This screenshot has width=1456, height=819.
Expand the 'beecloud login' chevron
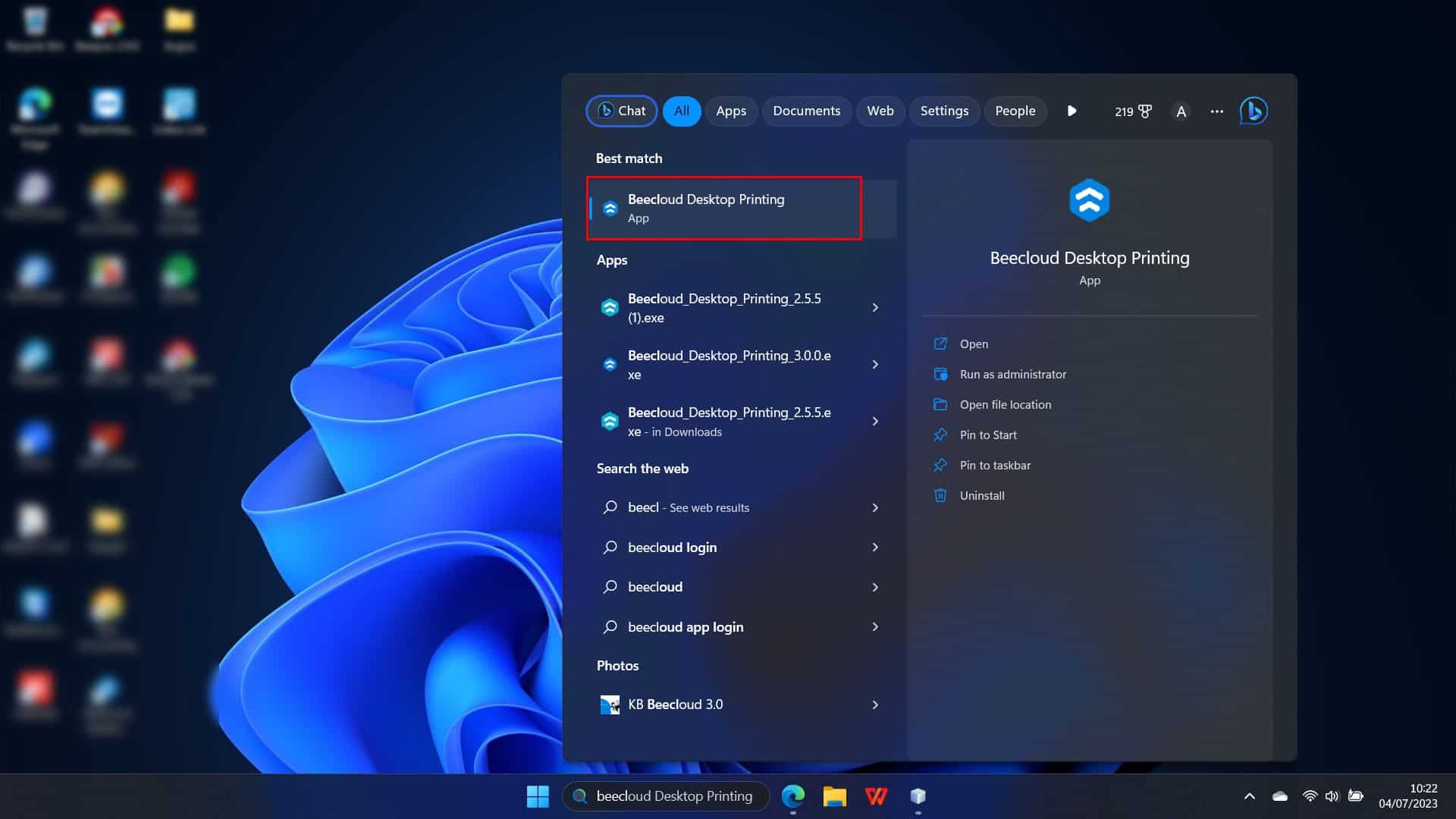875,548
